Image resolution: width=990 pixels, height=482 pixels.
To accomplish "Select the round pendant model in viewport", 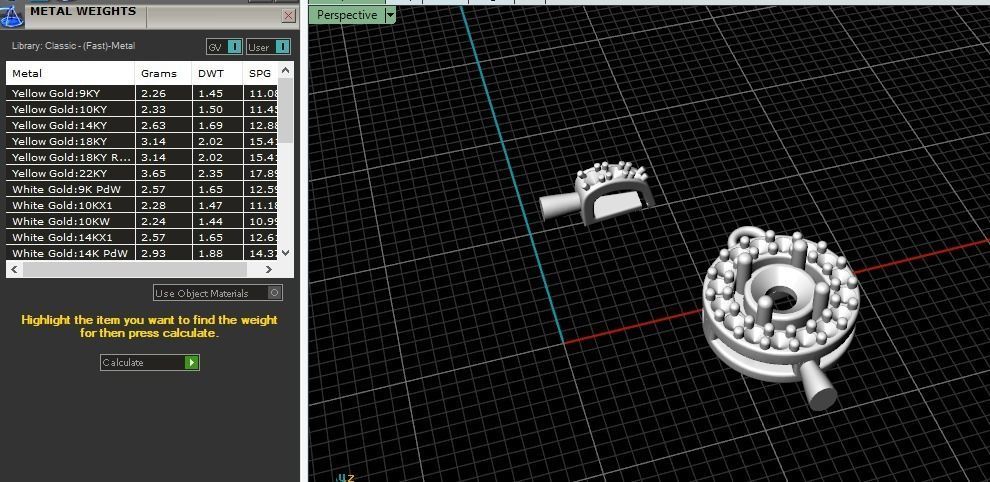I will (x=780, y=316).
